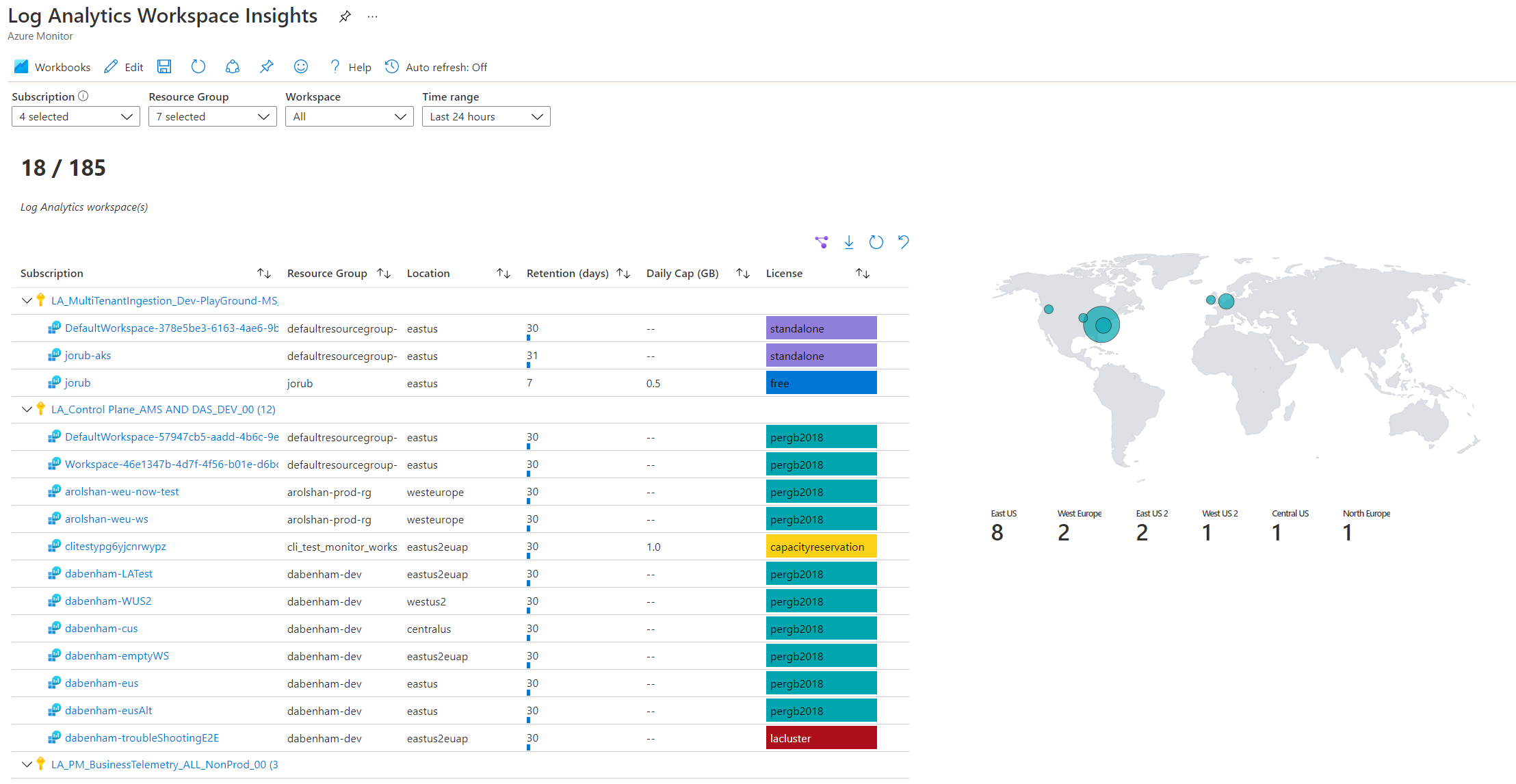Open the Subscription dropdown filter
Viewport: 1516px width, 784px height.
(72, 118)
